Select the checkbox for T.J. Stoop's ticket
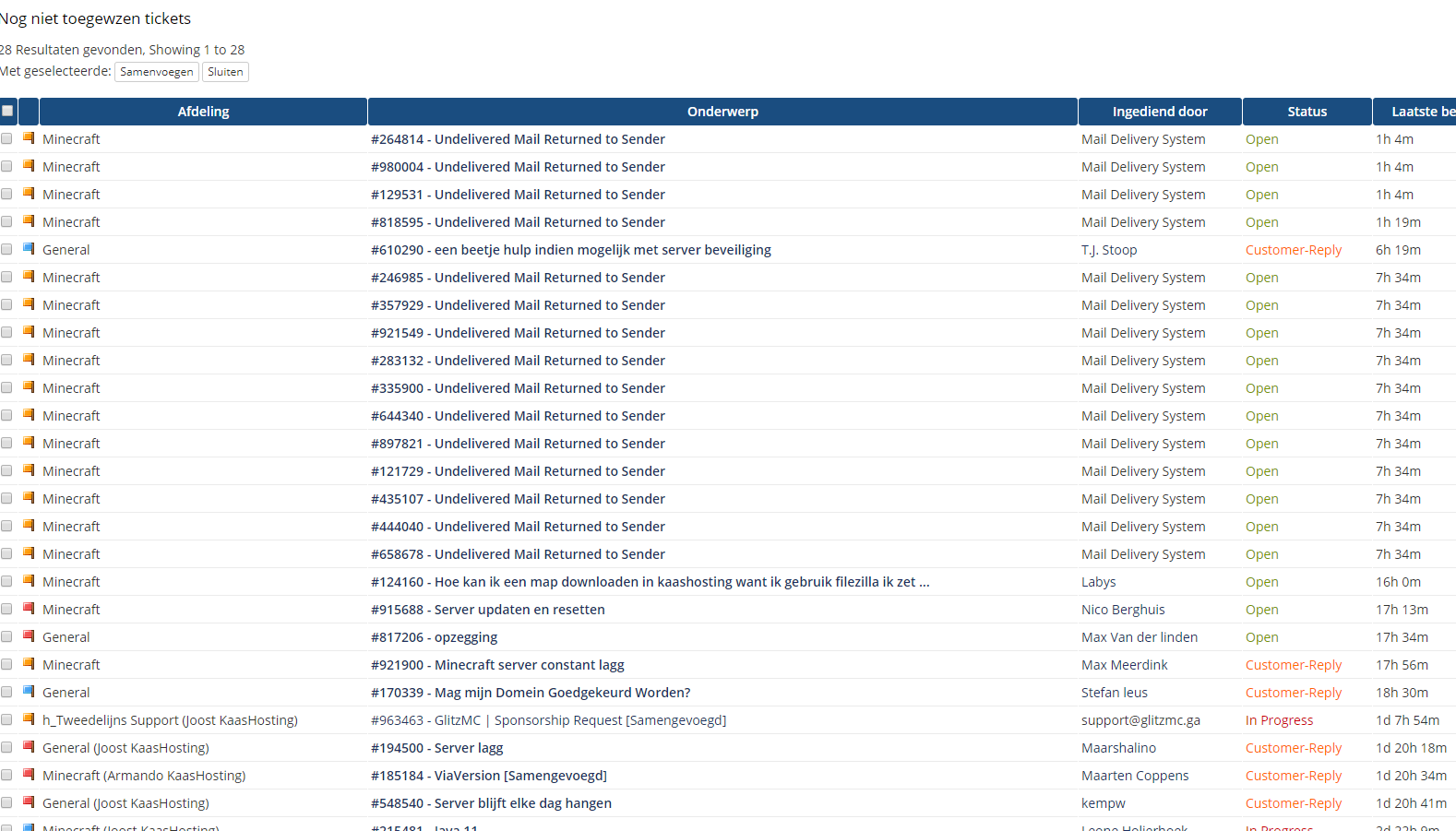The height and width of the screenshot is (831, 1456). coord(6,249)
